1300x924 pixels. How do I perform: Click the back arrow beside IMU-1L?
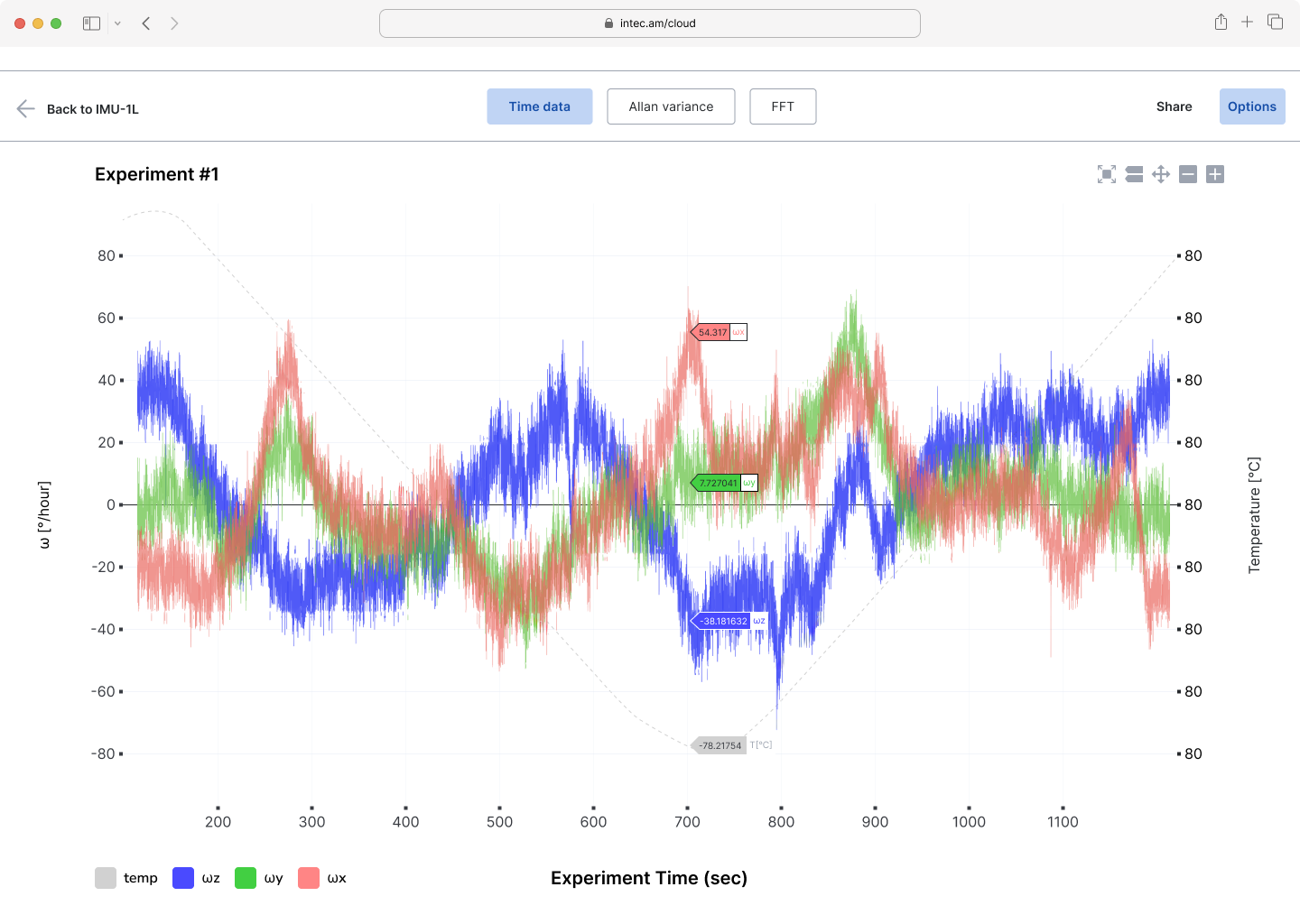click(25, 108)
